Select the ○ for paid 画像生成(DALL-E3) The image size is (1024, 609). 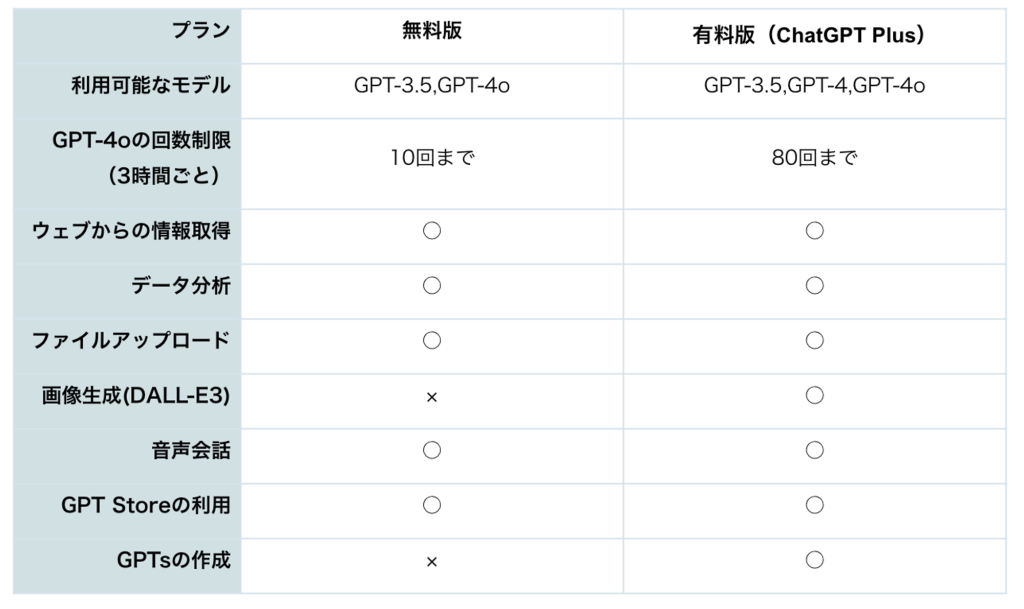click(x=814, y=396)
